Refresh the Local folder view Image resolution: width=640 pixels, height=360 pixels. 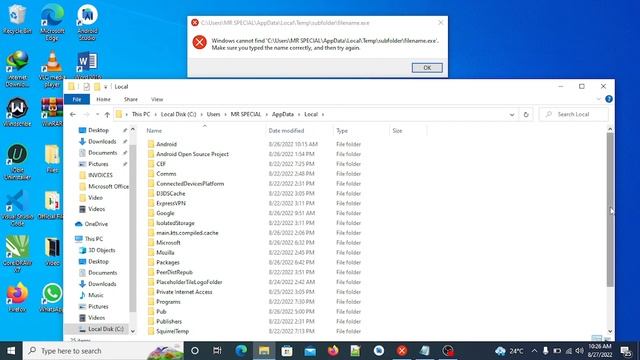tap(526, 115)
